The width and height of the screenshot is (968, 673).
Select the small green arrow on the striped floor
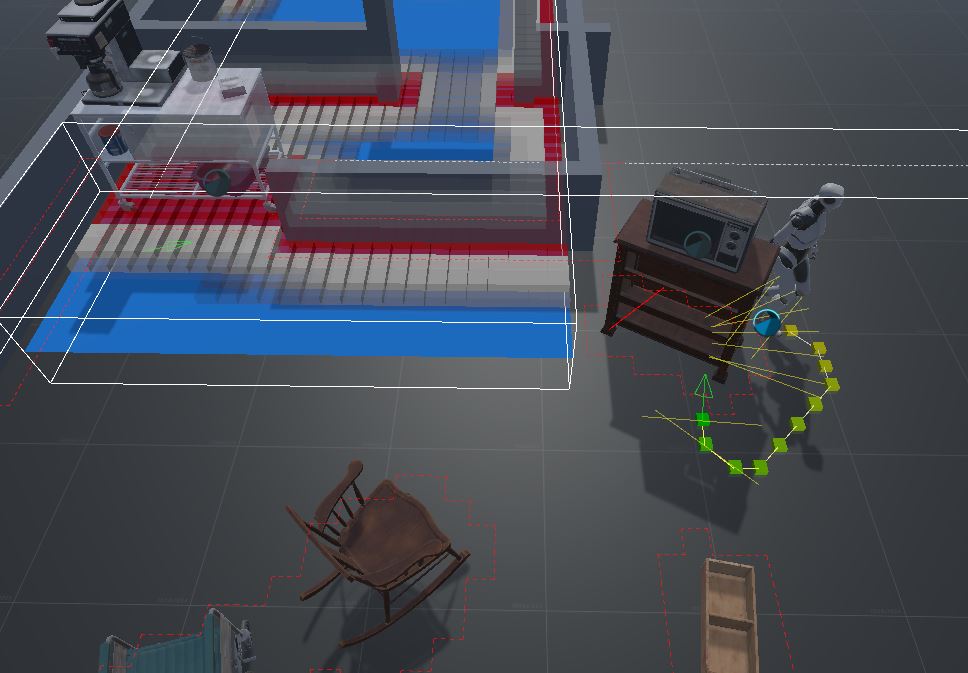172,243
